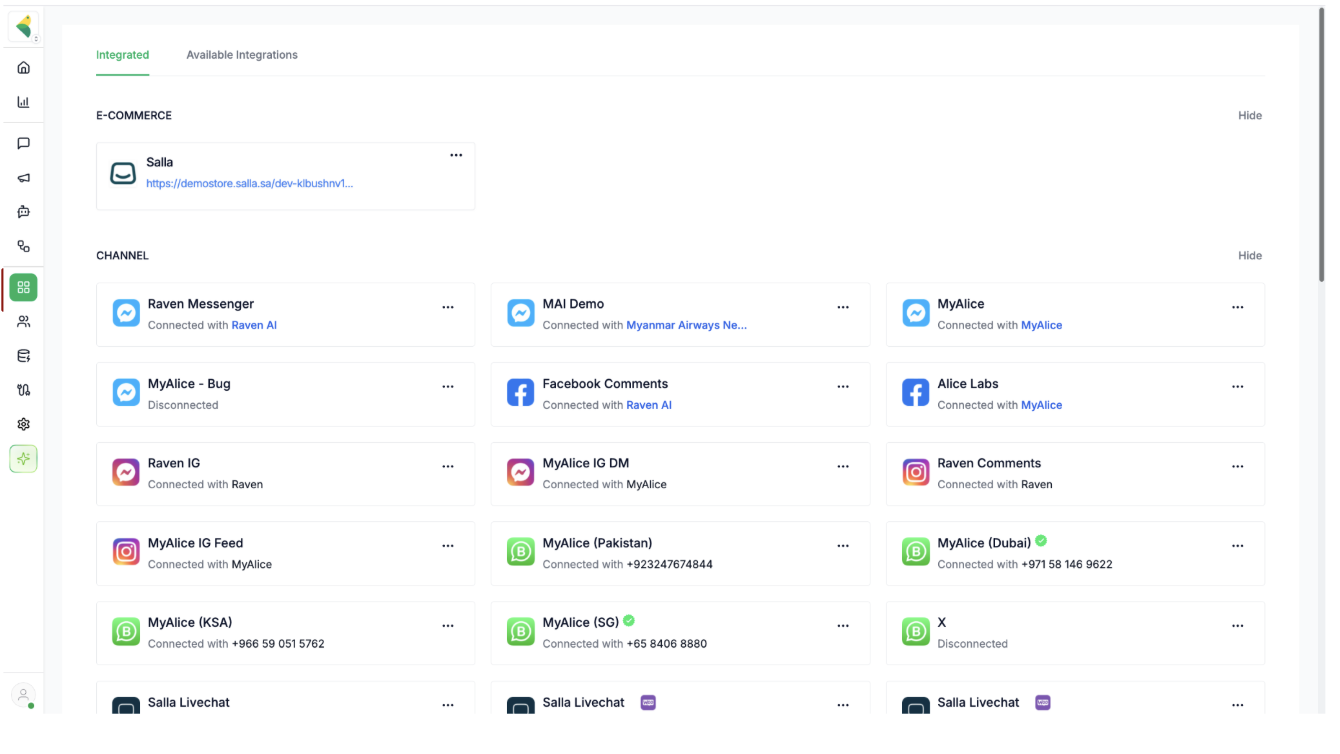1340x754 pixels.
Task: Open the three-dot menu on MyAlice IG DM card
Action: pyautogui.click(x=843, y=467)
